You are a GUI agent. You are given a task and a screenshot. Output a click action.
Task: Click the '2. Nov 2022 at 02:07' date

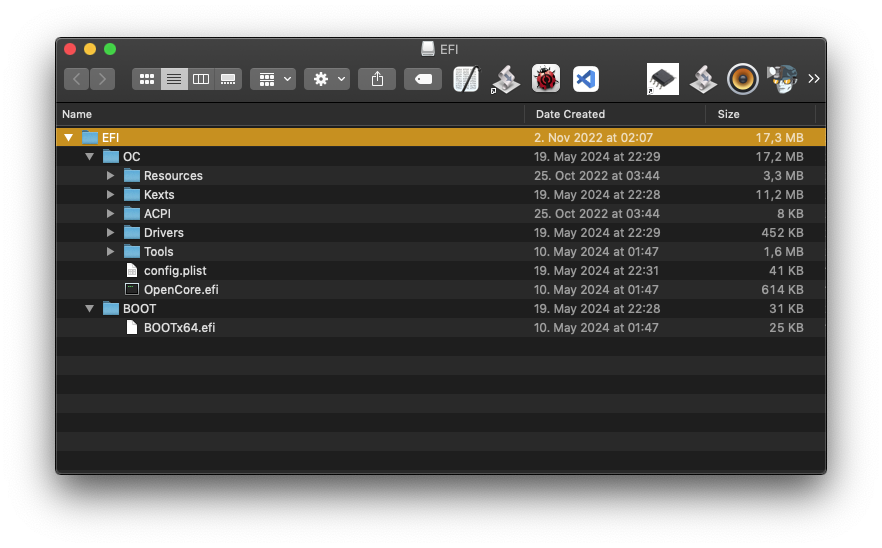coord(593,138)
